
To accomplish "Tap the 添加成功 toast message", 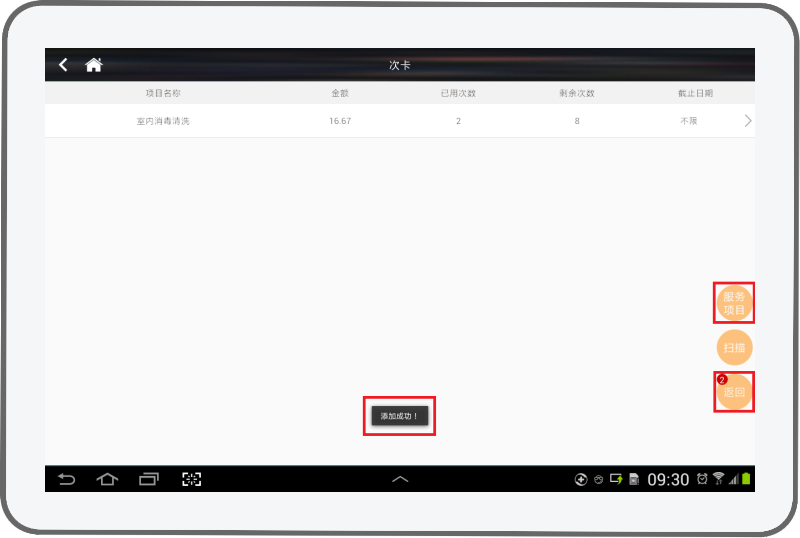I will pos(399,415).
